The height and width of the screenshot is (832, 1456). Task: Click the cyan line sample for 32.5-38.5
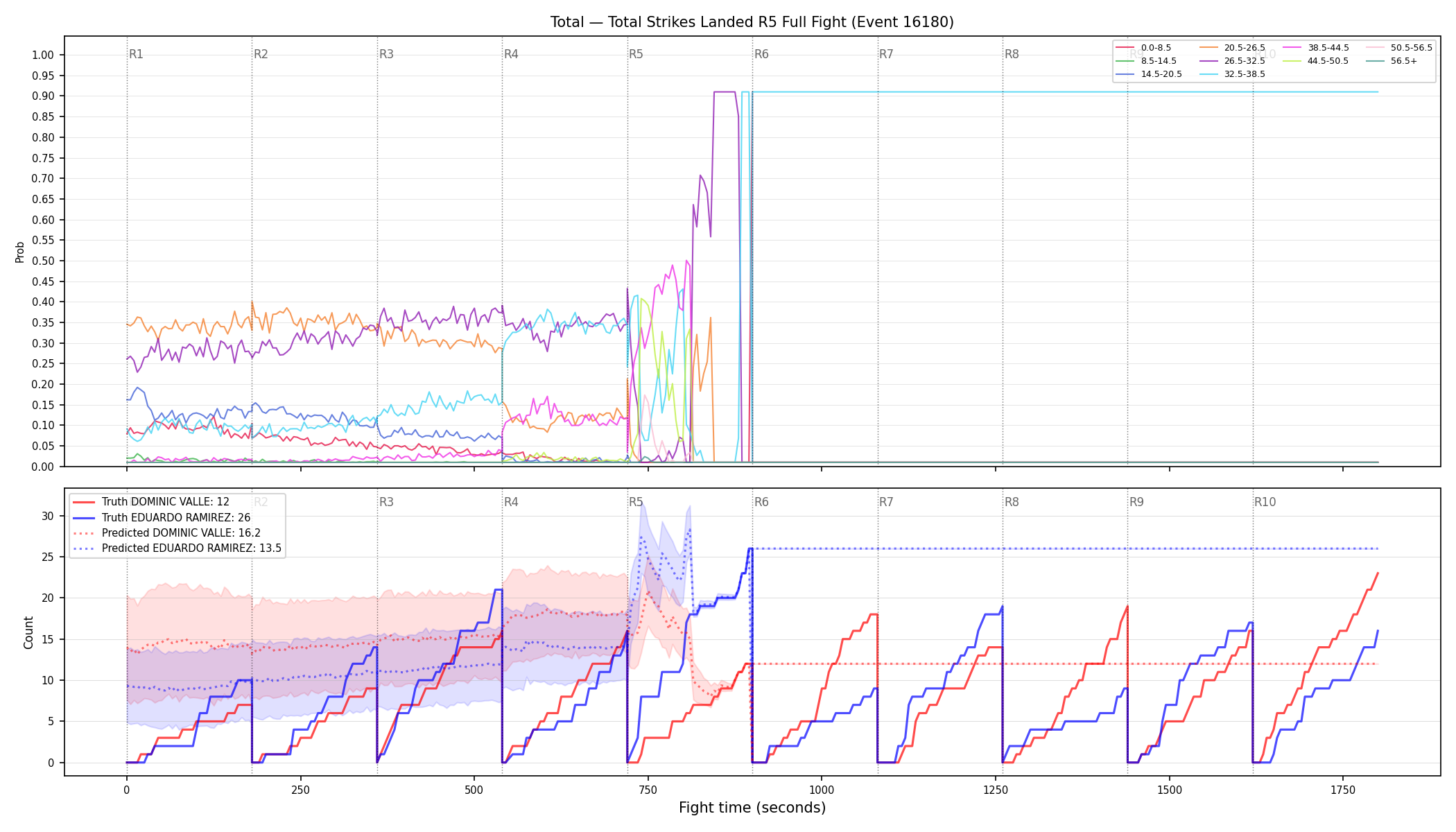point(1208,74)
